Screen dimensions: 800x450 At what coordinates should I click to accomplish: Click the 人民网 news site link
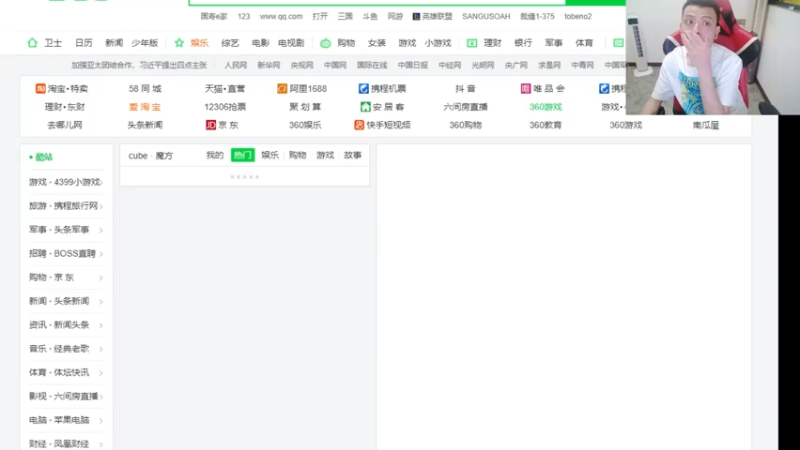click(236, 65)
